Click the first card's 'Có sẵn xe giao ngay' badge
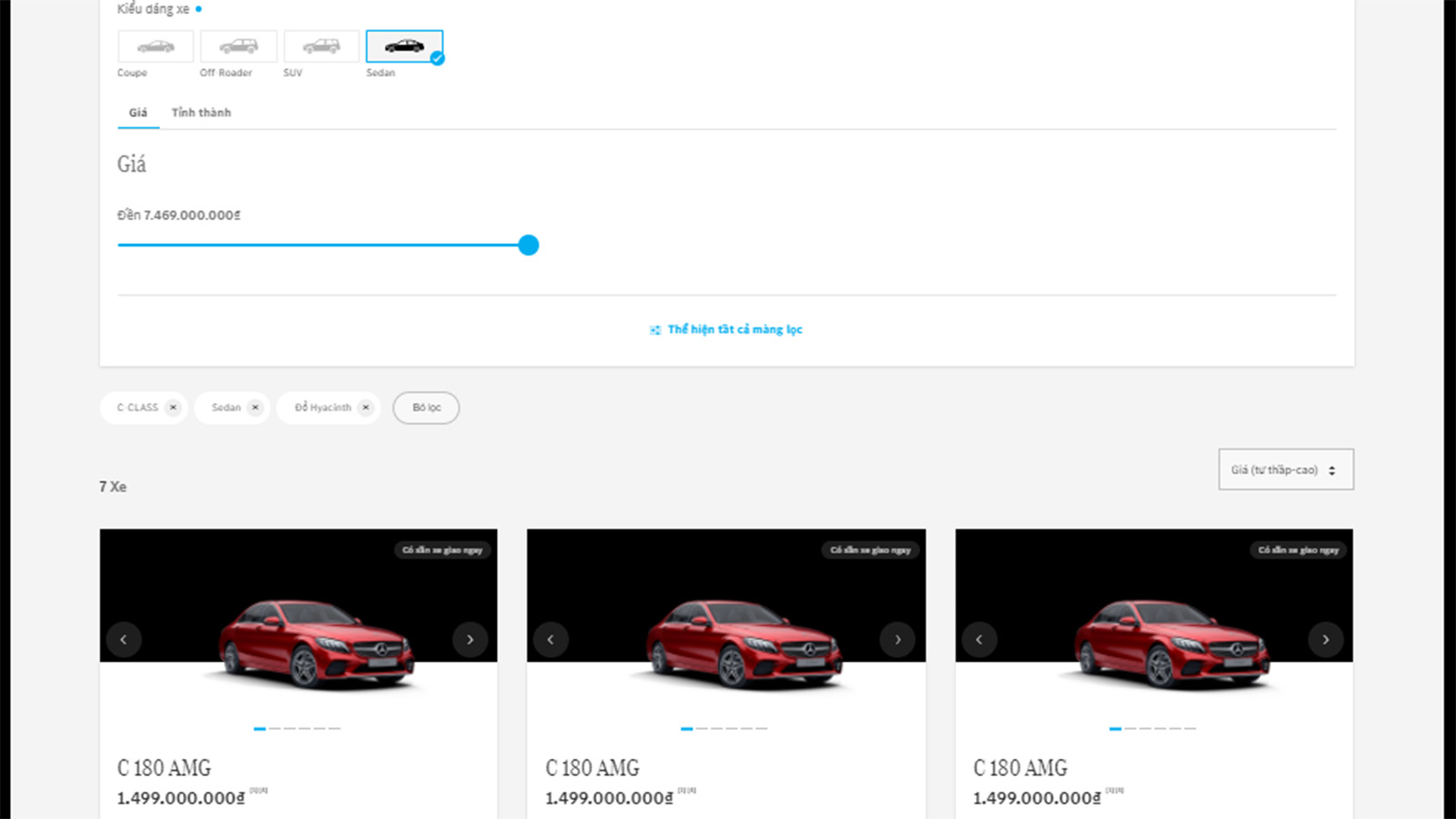 point(442,550)
